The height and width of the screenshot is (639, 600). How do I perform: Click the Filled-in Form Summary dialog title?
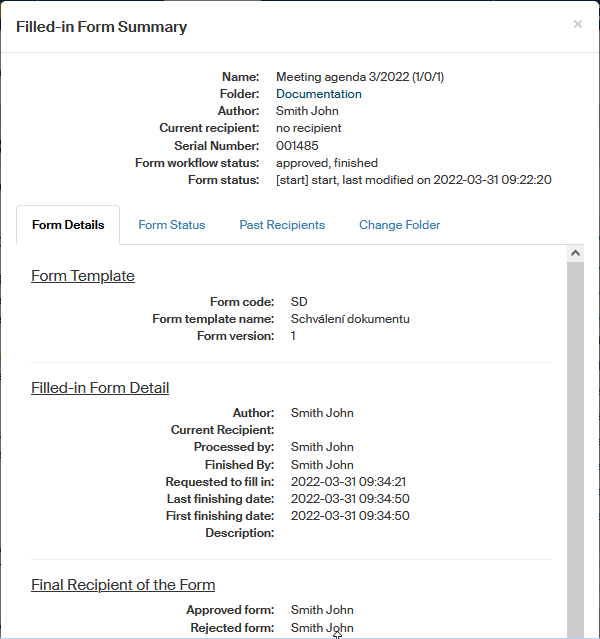[x=101, y=27]
